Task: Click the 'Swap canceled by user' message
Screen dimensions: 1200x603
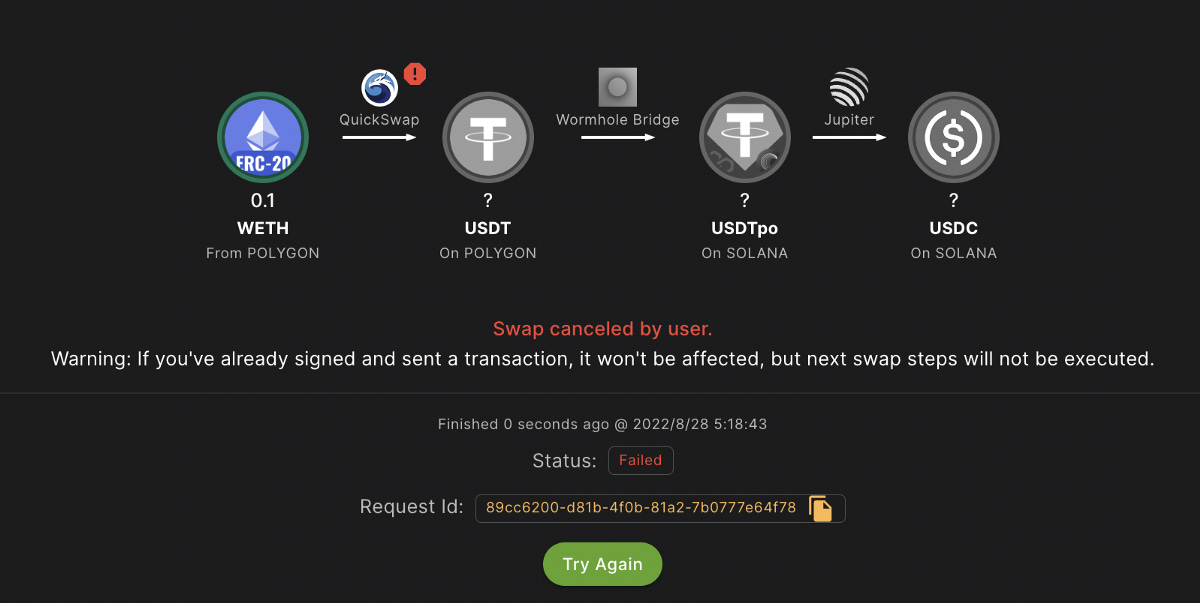Action: [602, 328]
